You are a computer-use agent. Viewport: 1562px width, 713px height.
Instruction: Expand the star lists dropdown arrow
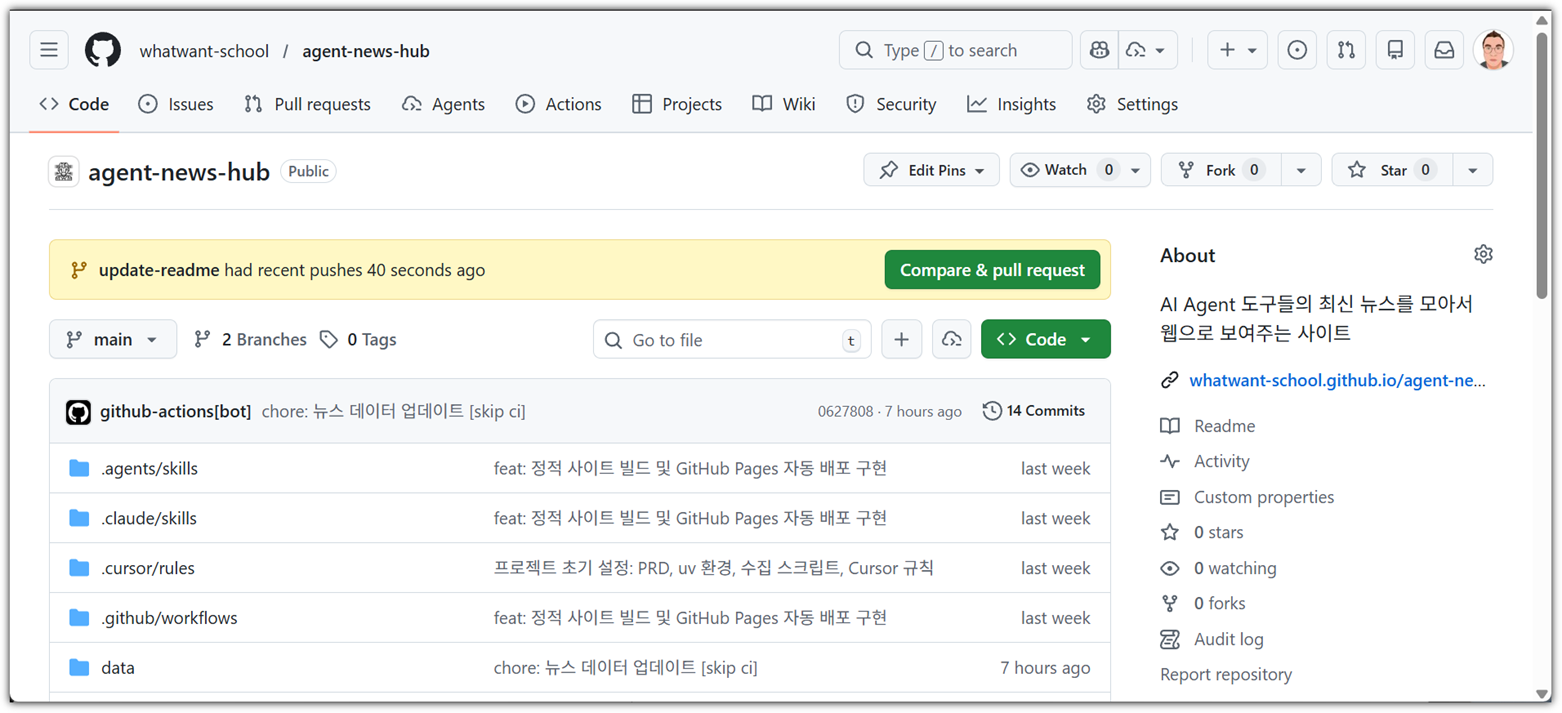pos(1473,170)
